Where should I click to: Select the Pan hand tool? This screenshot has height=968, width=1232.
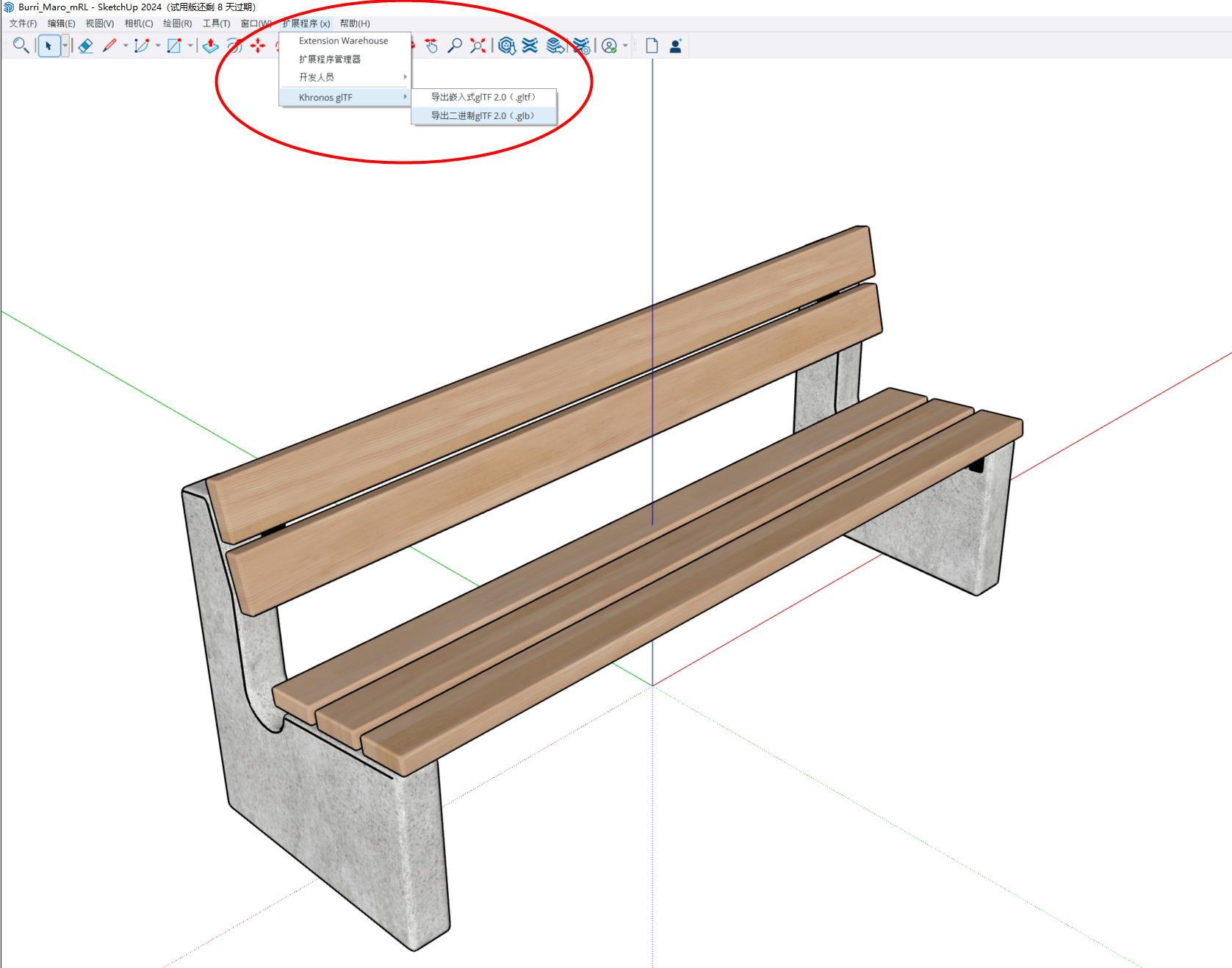[431, 46]
